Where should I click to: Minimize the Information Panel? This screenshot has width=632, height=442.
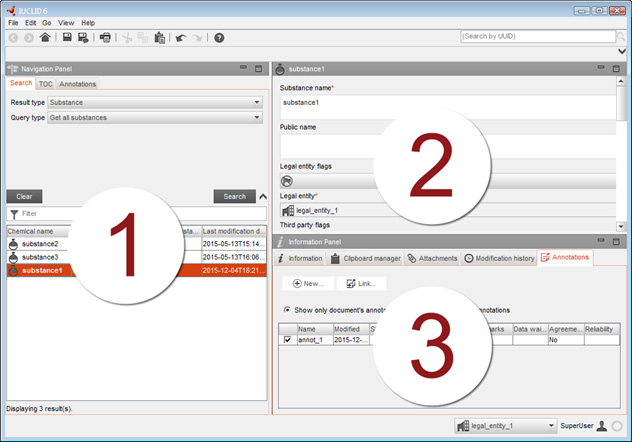point(601,241)
